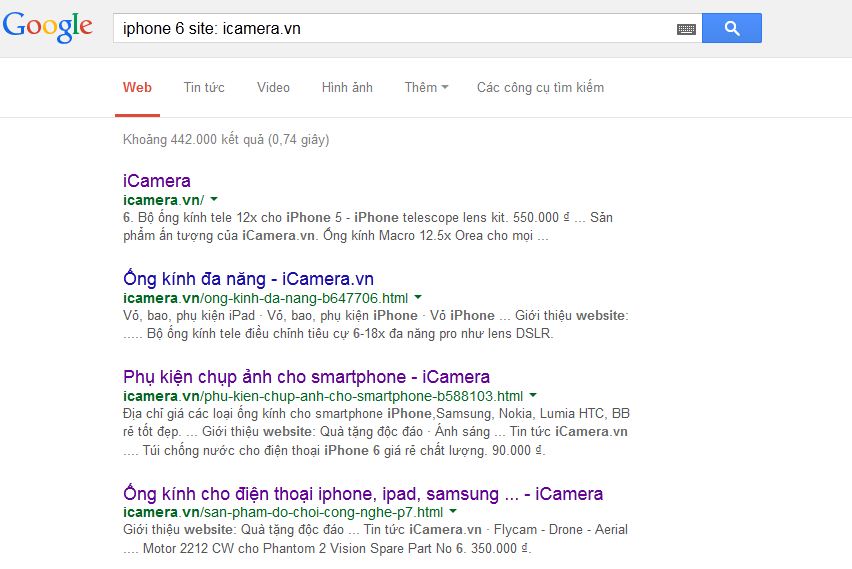This screenshot has height=569, width=852.
Task: Expand the arrow next to icamera.vn/ URL
Action: [214, 199]
